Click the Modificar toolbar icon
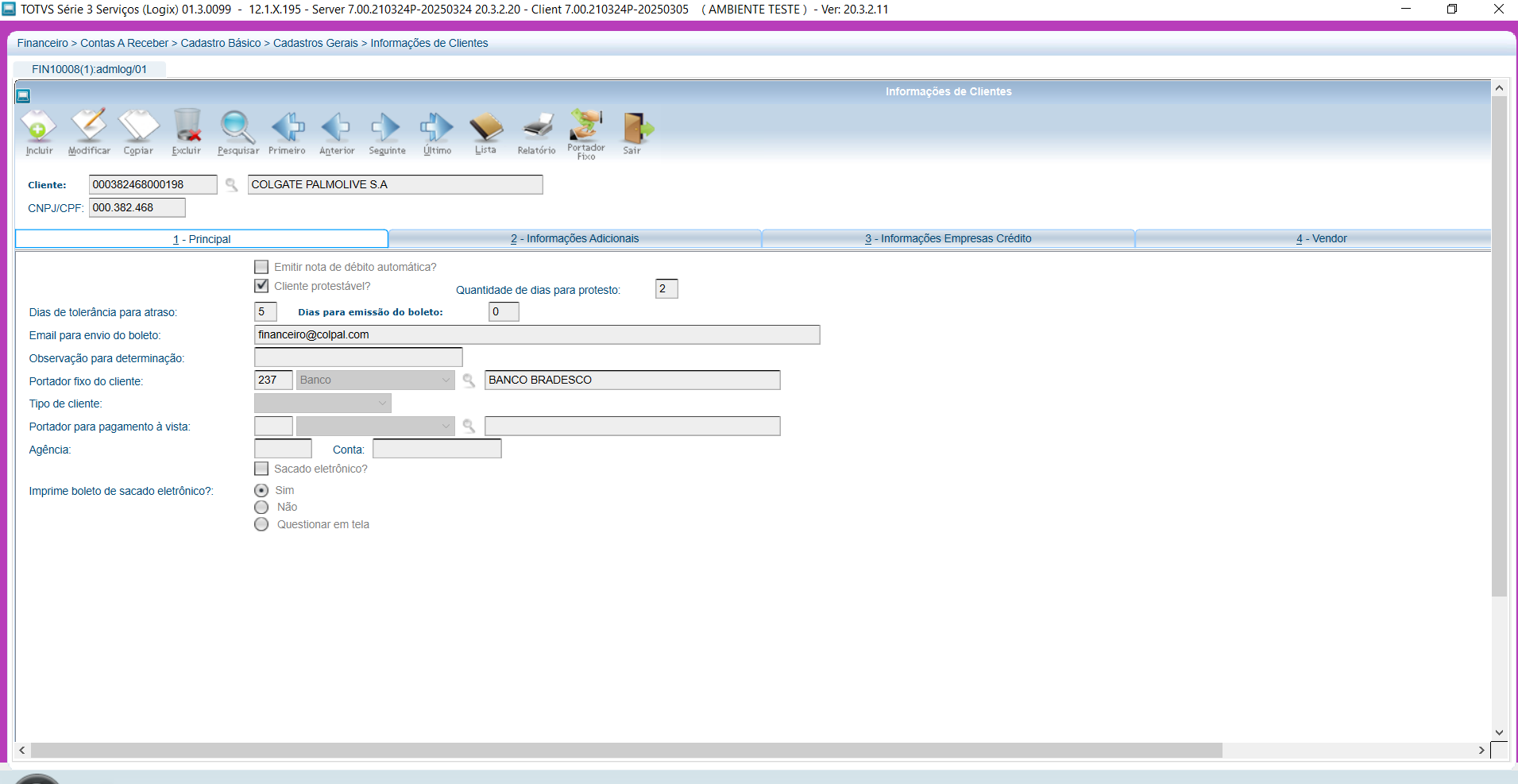The height and width of the screenshot is (784, 1518). coord(89,132)
